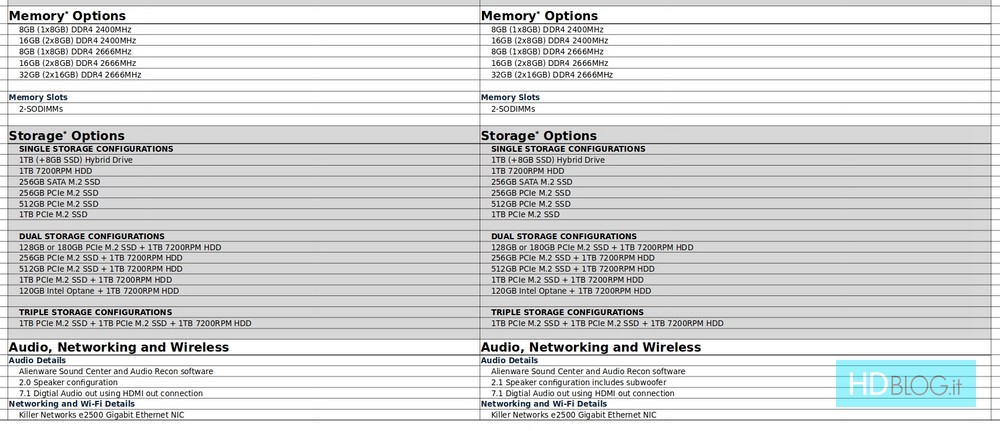Select the left Memory Options heading
Viewport: 1000px width, 431px height.
pyautogui.click(x=68, y=16)
